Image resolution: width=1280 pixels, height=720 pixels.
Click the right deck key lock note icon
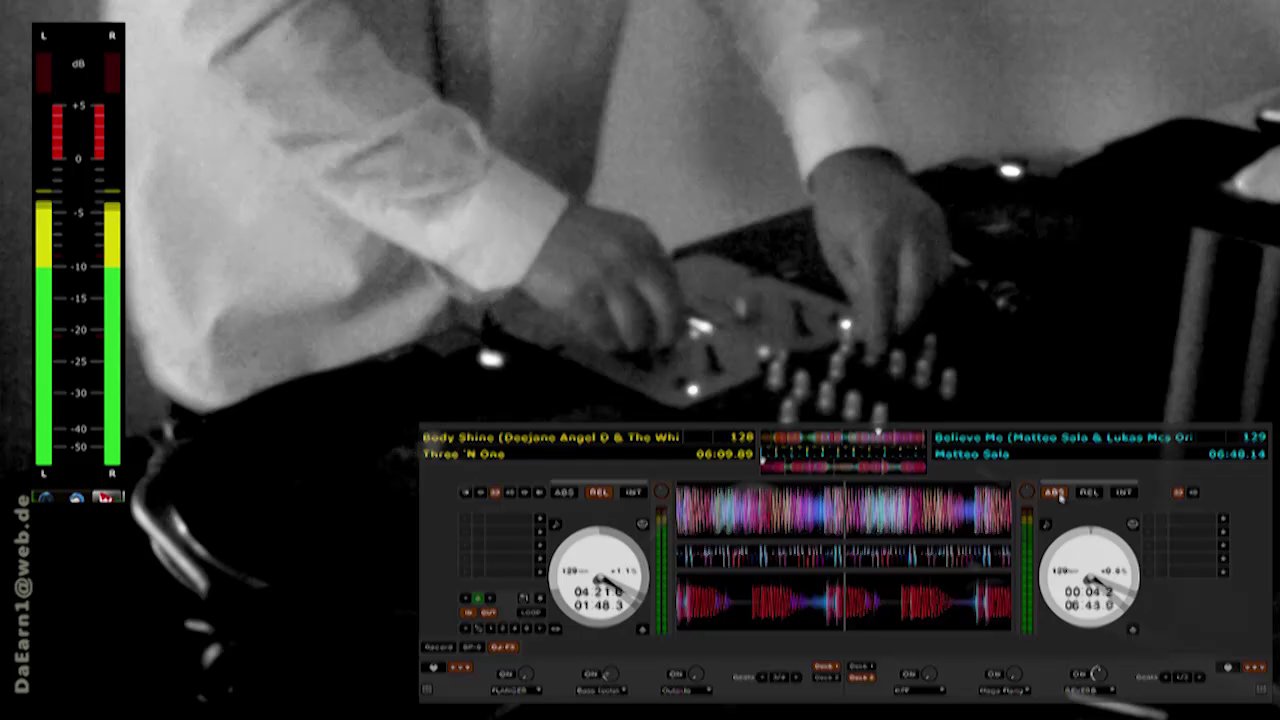point(1046,524)
